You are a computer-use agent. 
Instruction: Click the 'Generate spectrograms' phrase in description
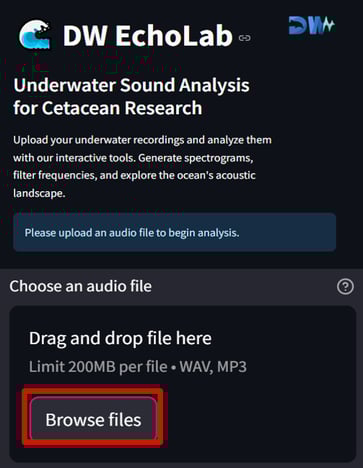click(196, 158)
